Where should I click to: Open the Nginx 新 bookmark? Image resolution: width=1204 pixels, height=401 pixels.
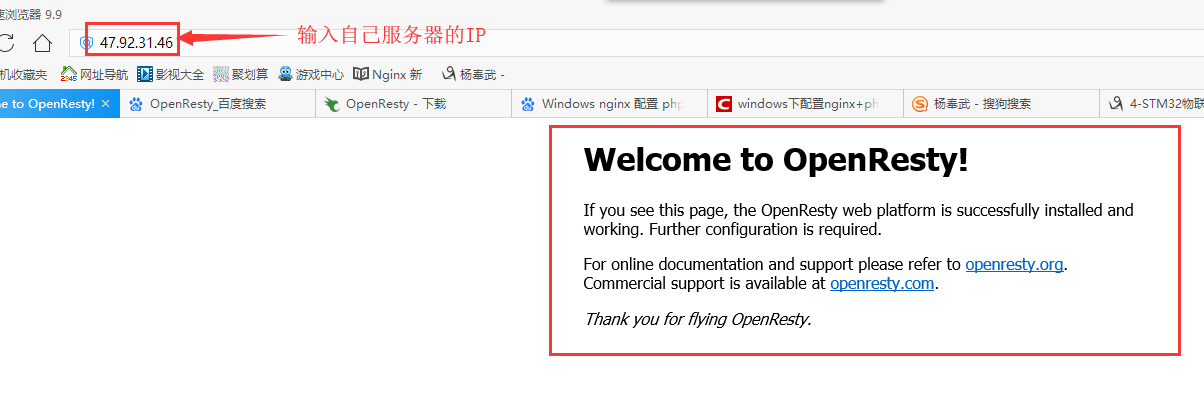[x=388, y=74]
